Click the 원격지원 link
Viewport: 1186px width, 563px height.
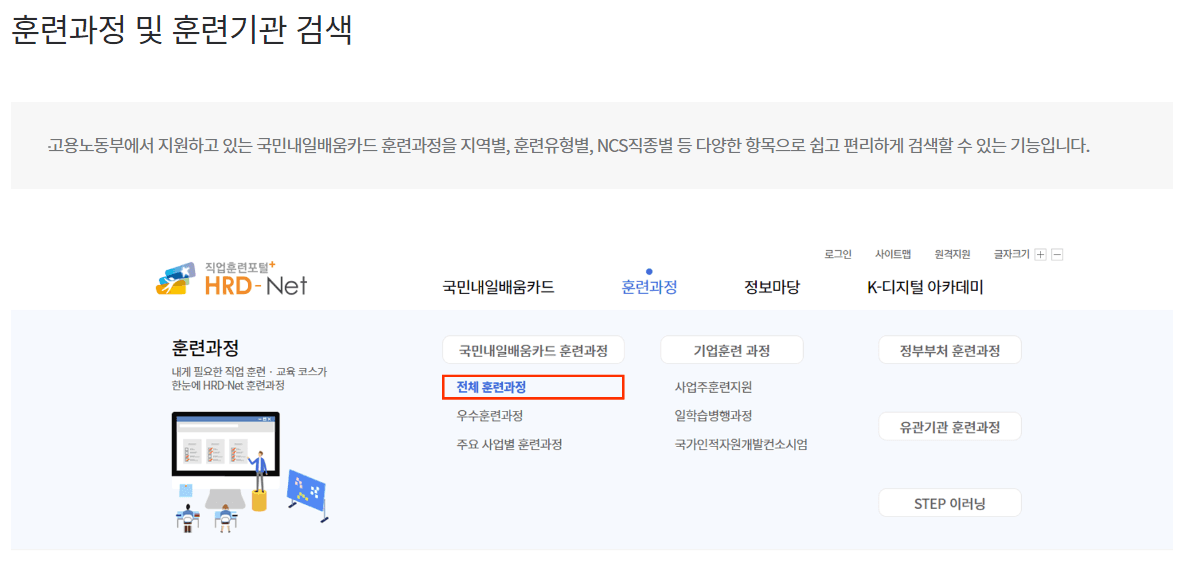[x=952, y=255]
